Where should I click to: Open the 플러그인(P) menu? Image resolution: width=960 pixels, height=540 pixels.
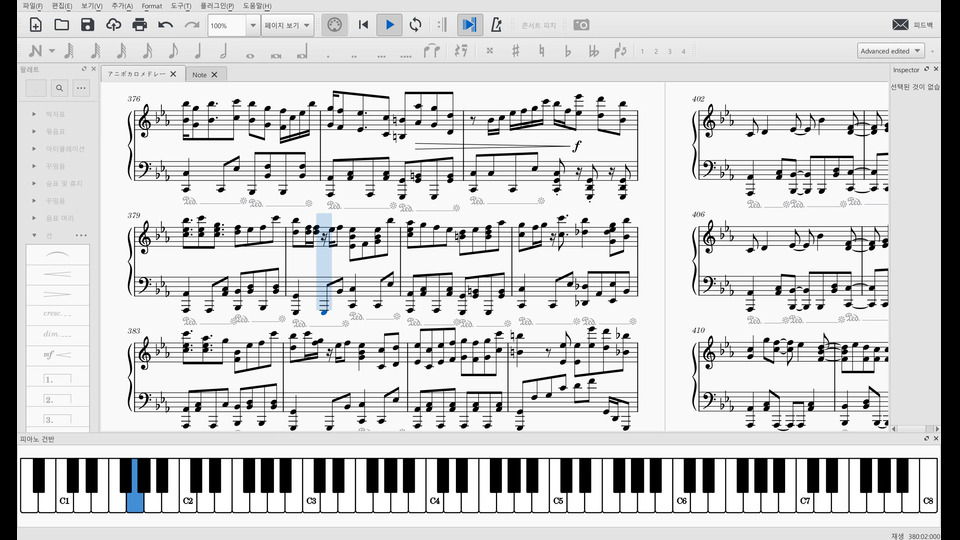(217, 6)
